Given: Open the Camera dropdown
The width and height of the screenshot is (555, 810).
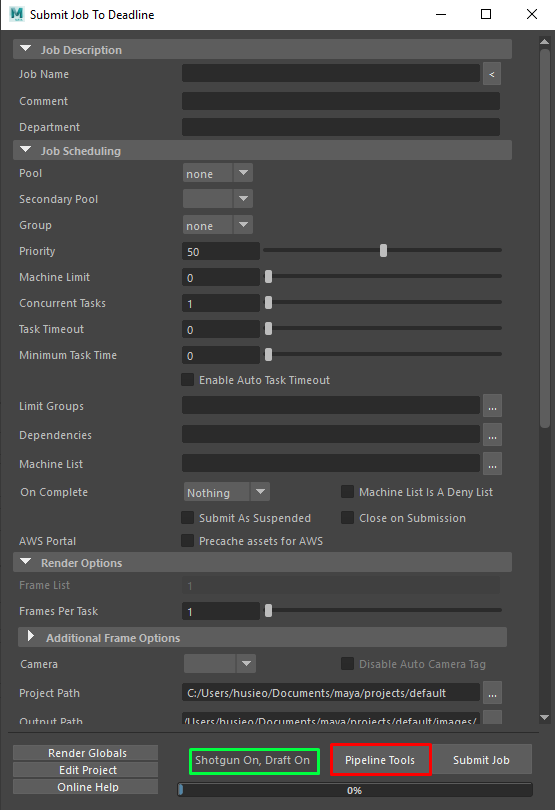Looking at the screenshot, I should click(220, 664).
